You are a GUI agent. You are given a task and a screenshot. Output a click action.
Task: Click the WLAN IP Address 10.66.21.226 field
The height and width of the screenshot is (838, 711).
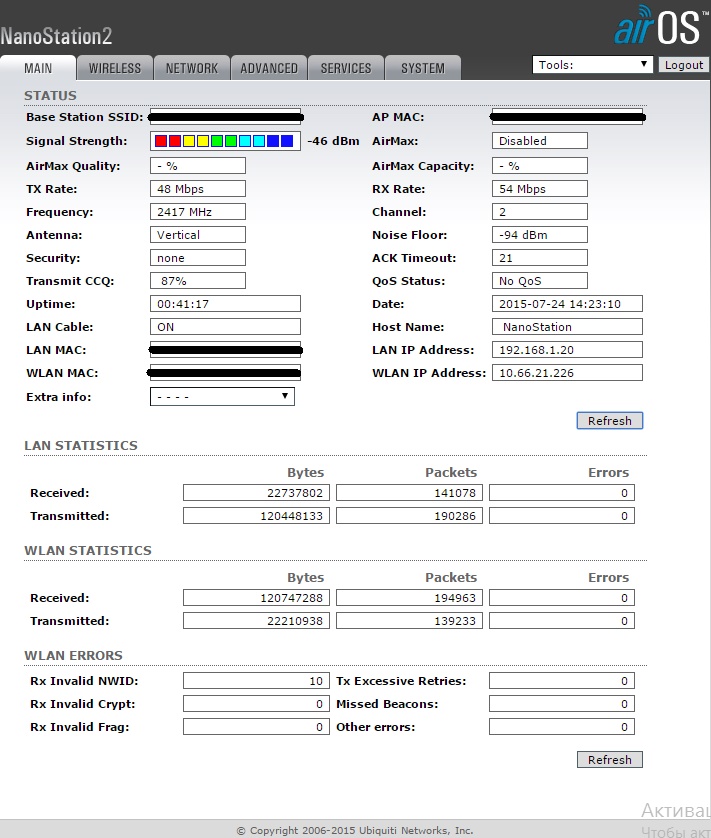coord(567,373)
